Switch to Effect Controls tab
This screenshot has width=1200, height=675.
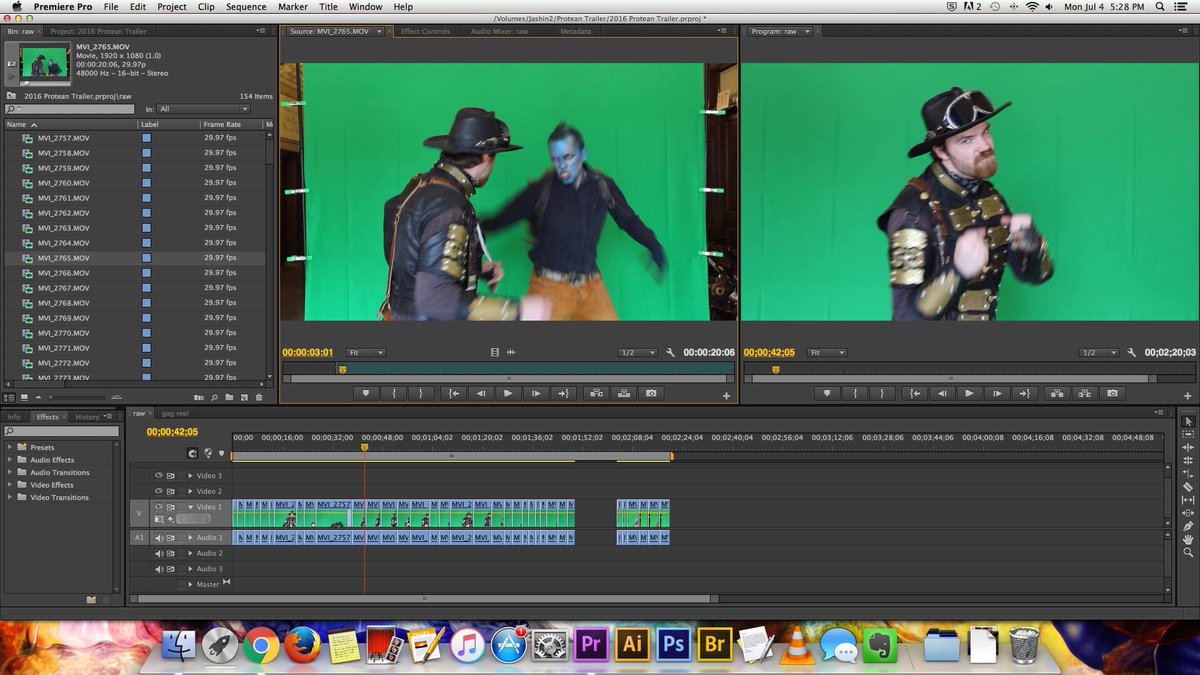click(425, 31)
